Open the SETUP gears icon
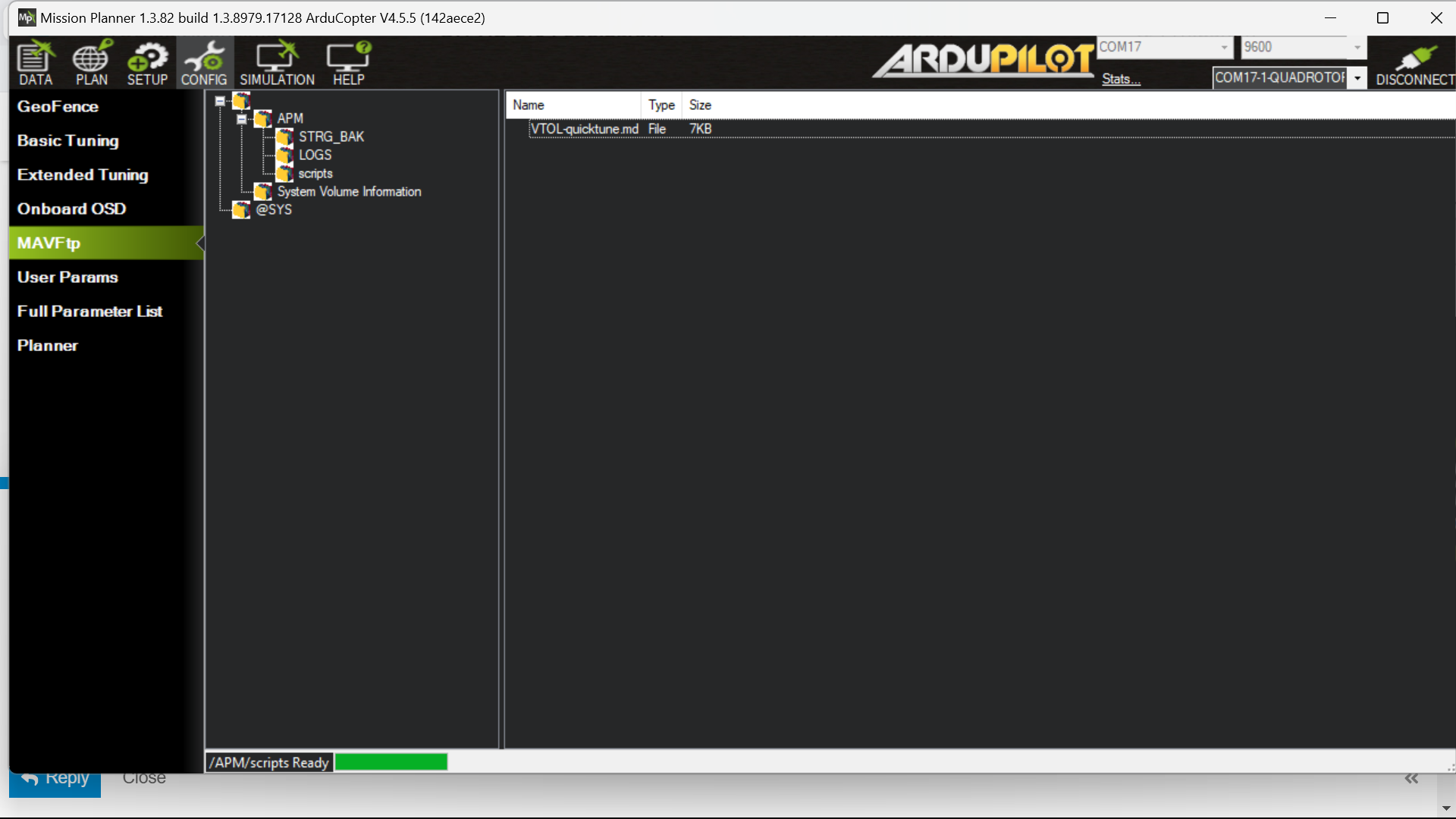The width and height of the screenshot is (1456, 819). click(x=147, y=63)
